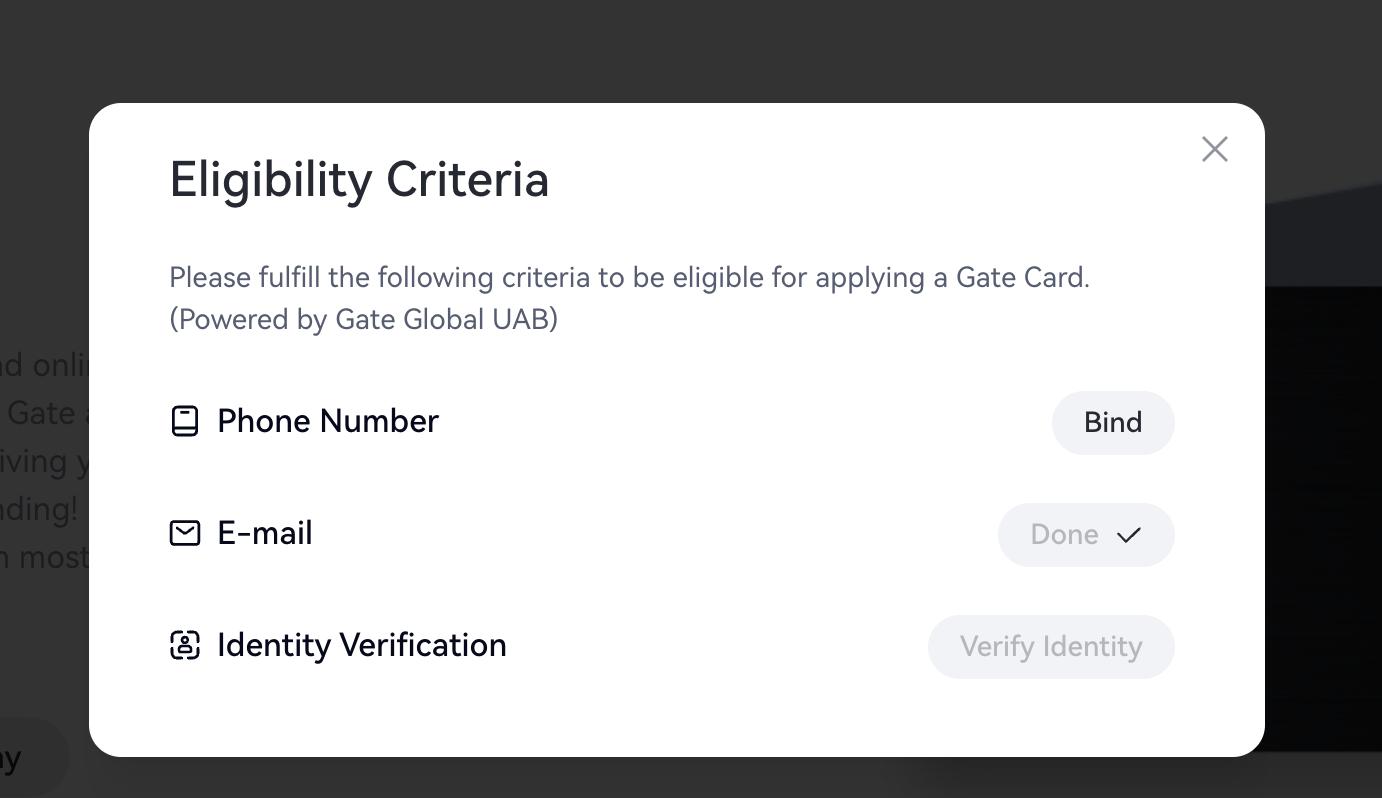Select the Identity Verification row label
The width and height of the screenshot is (1382, 798).
361,645
